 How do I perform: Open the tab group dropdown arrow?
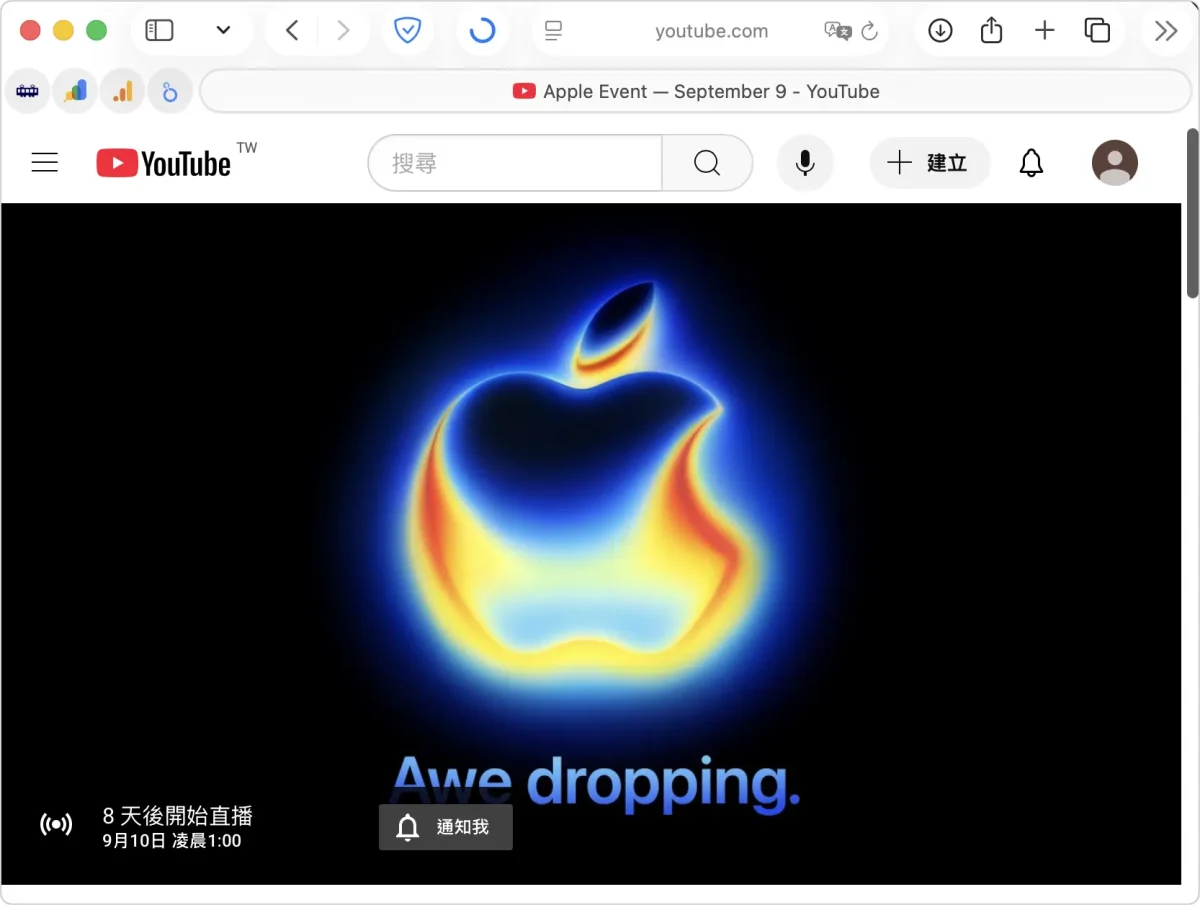pyautogui.click(x=223, y=30)
